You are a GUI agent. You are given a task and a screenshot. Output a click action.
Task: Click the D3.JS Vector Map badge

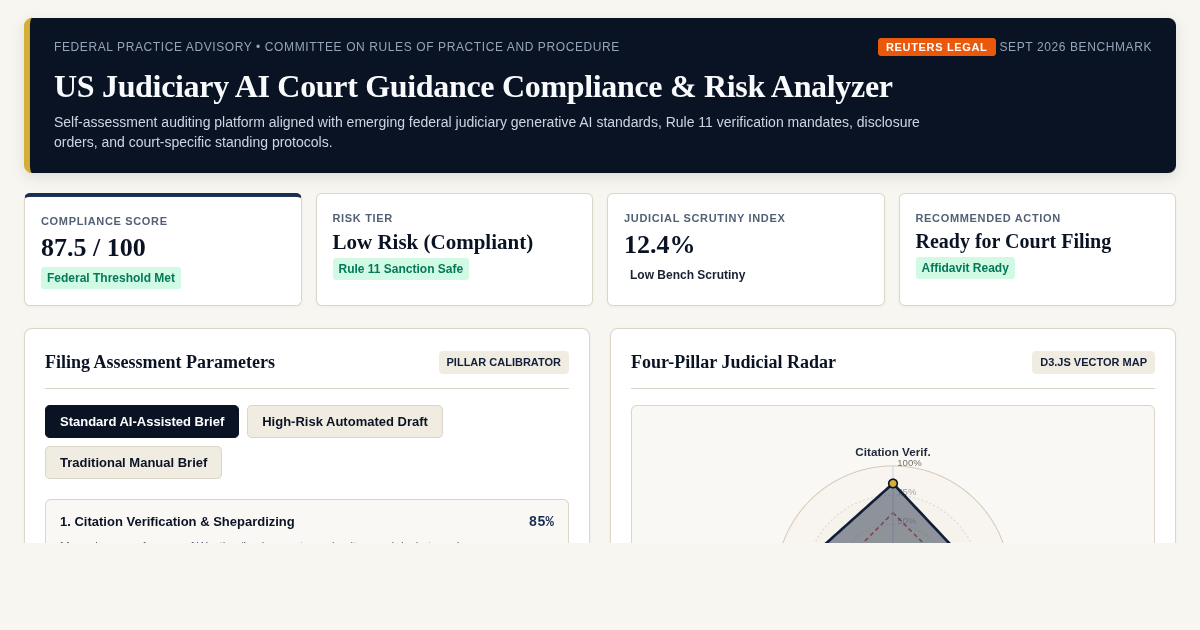click(1093, 362)
